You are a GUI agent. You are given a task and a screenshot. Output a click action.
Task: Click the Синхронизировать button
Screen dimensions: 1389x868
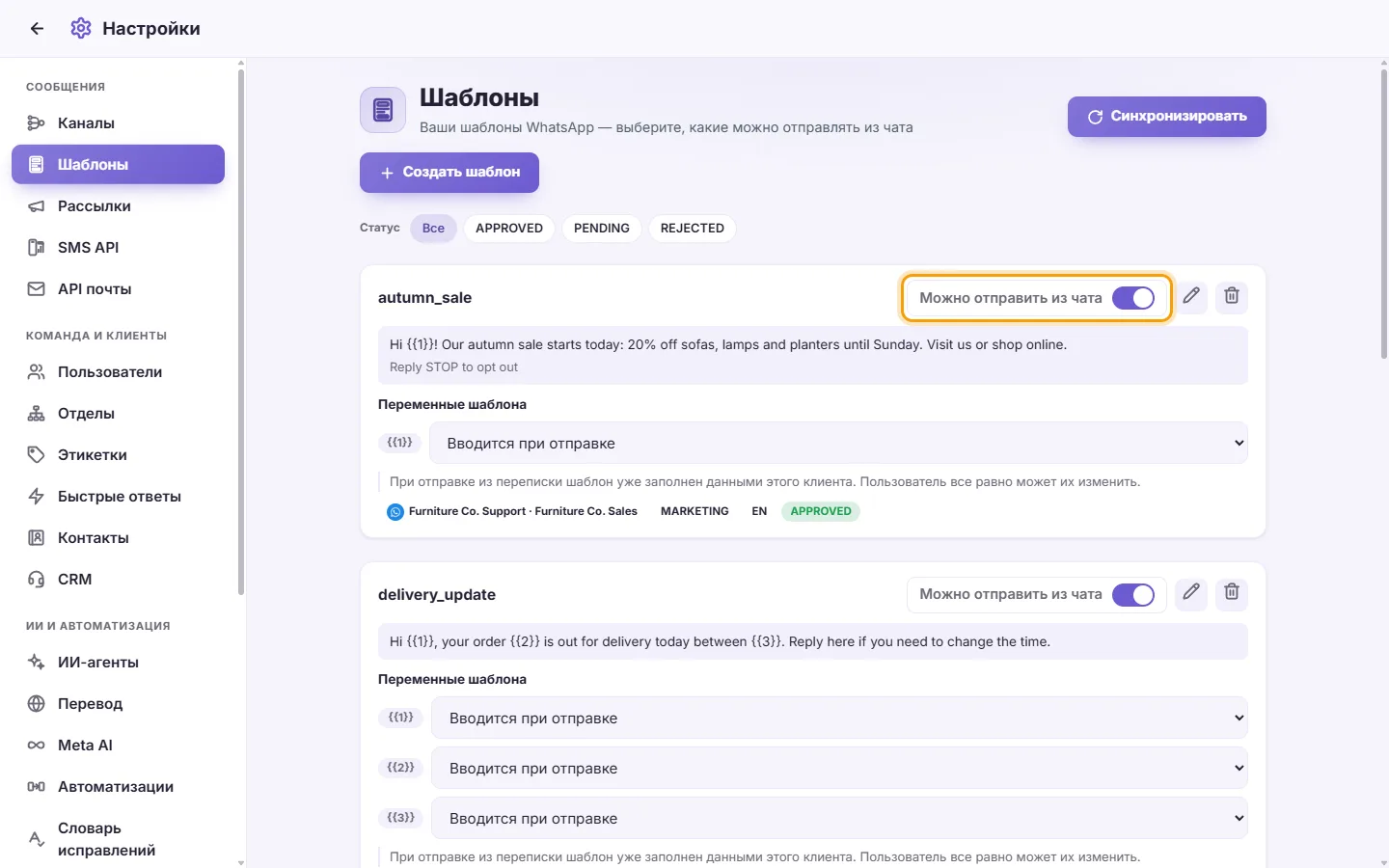click(1167, 117)
